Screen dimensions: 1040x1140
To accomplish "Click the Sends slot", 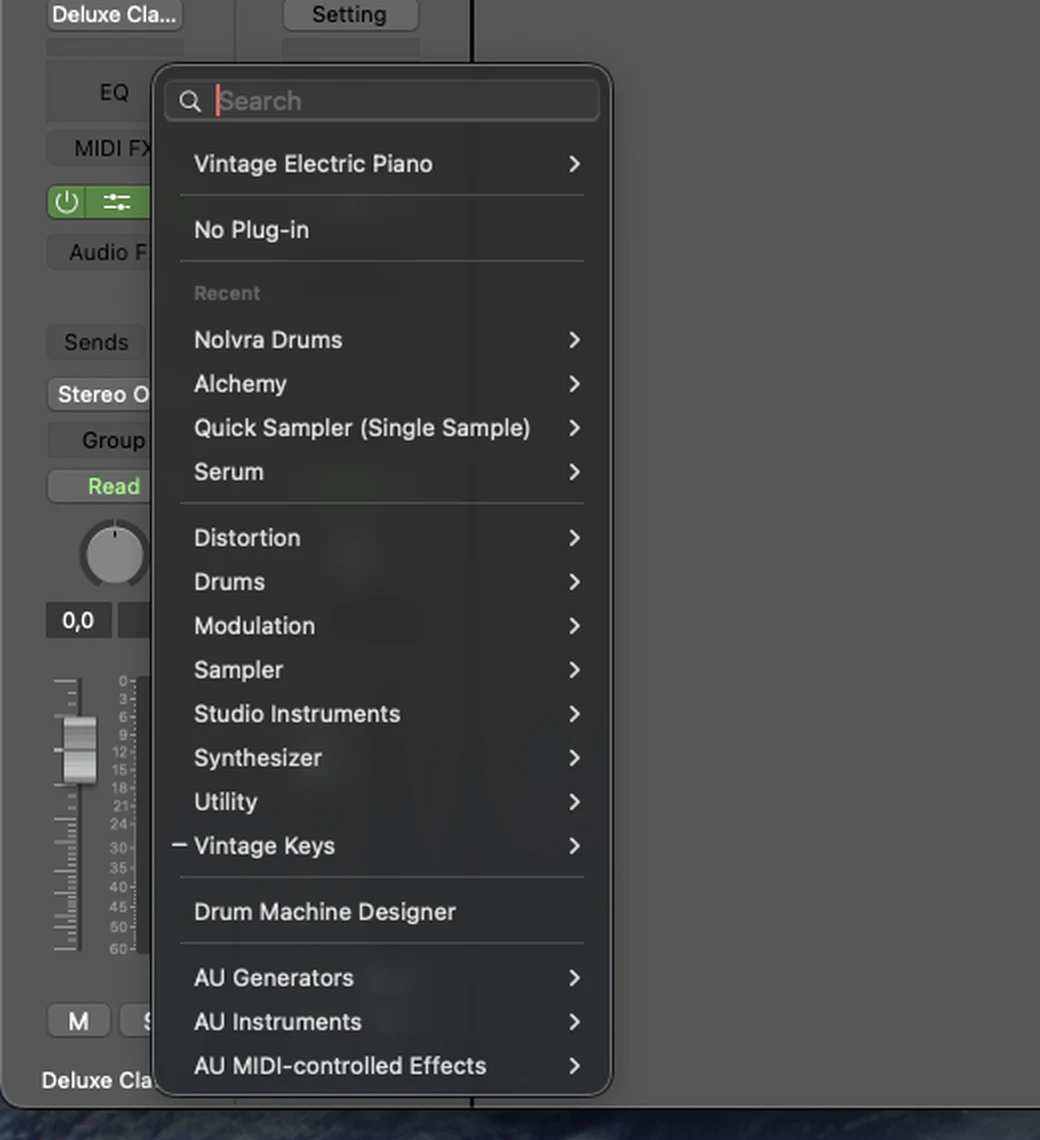I will click(95, 342).
